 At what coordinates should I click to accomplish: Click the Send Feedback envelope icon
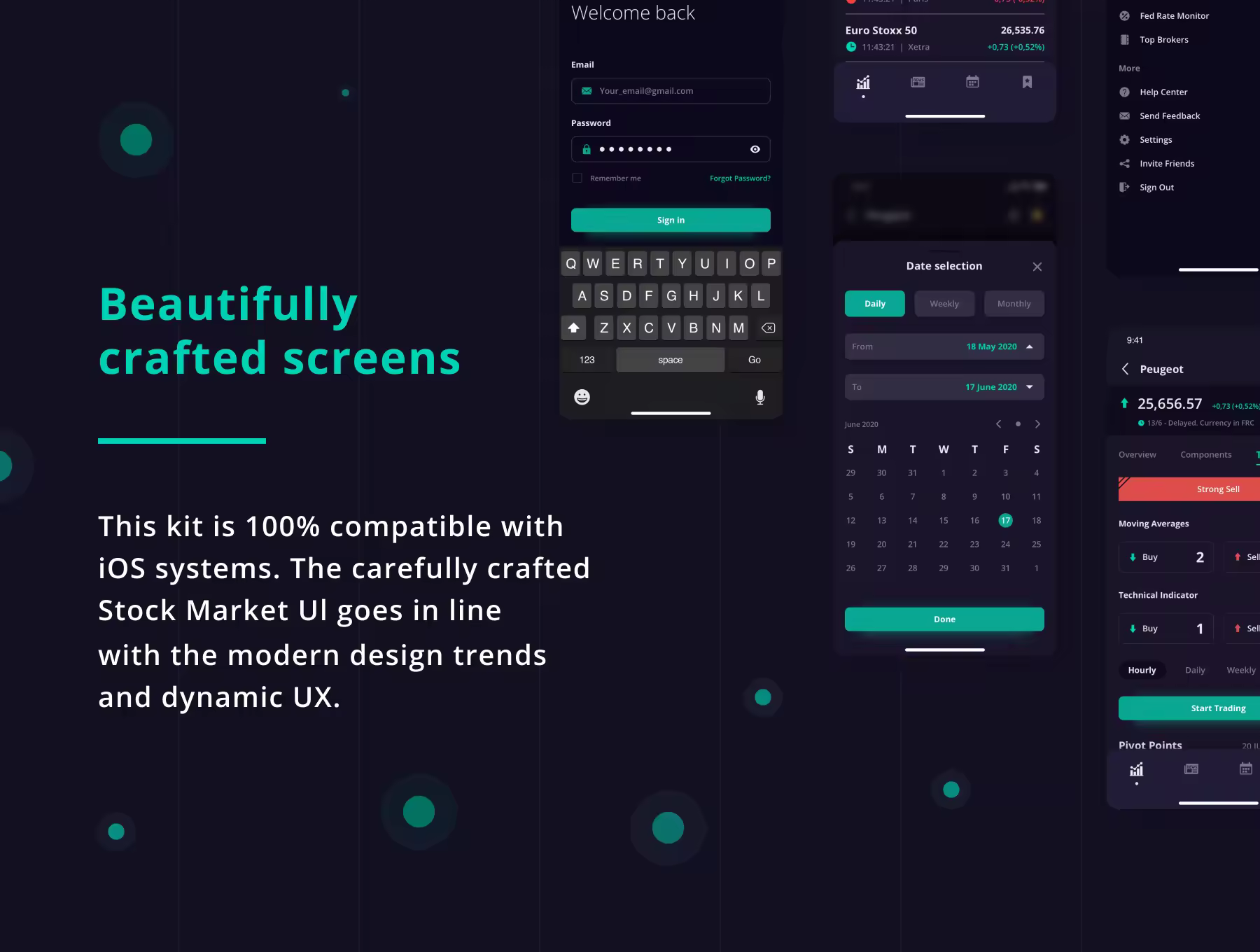(1124, 116)
